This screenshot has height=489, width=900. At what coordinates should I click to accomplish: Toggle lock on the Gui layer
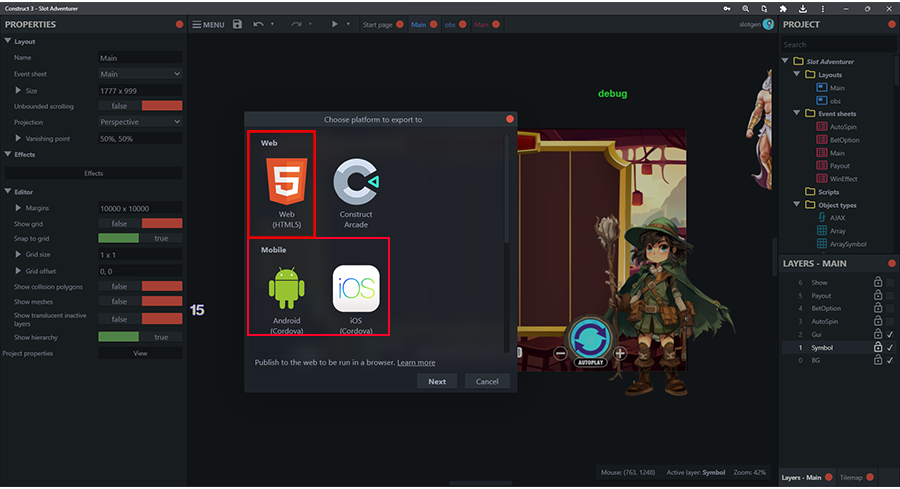tap(878, 334)
